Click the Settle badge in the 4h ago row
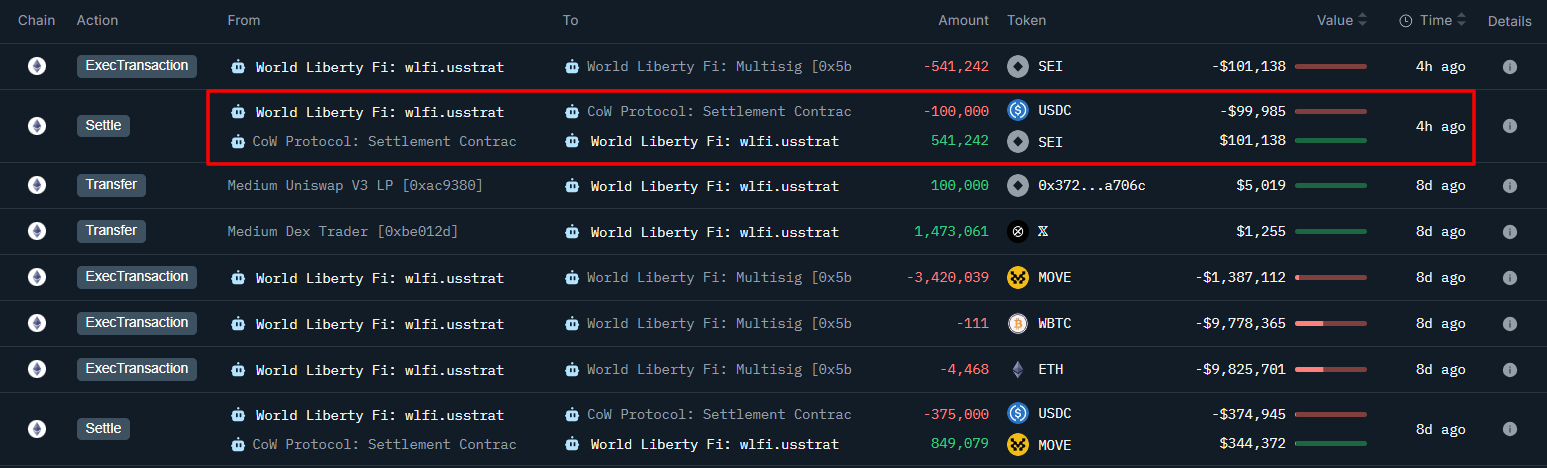Screen dimensions: 1547x468 point(104,126)
